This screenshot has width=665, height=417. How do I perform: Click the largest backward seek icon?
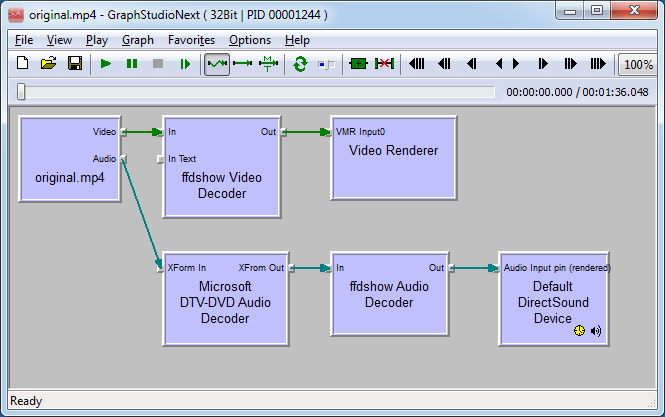[x=416, y=64]
